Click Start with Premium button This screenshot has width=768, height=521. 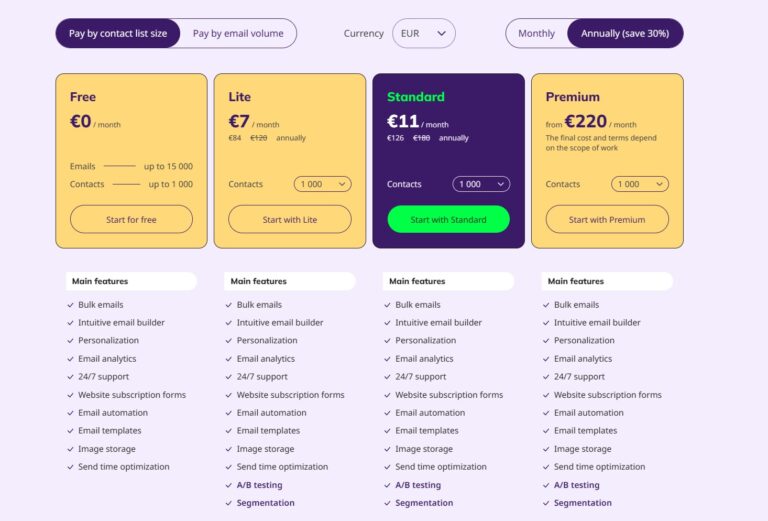pyautogui.click(x=607, y=219)
